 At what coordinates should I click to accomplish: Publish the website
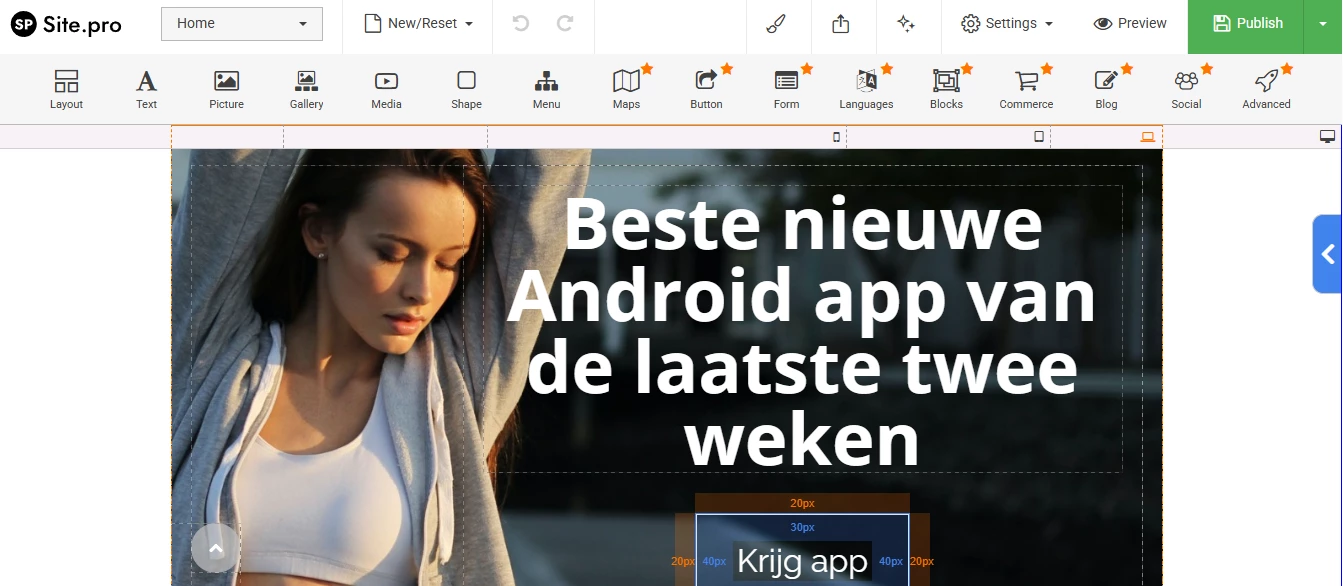click(1245, 22)
